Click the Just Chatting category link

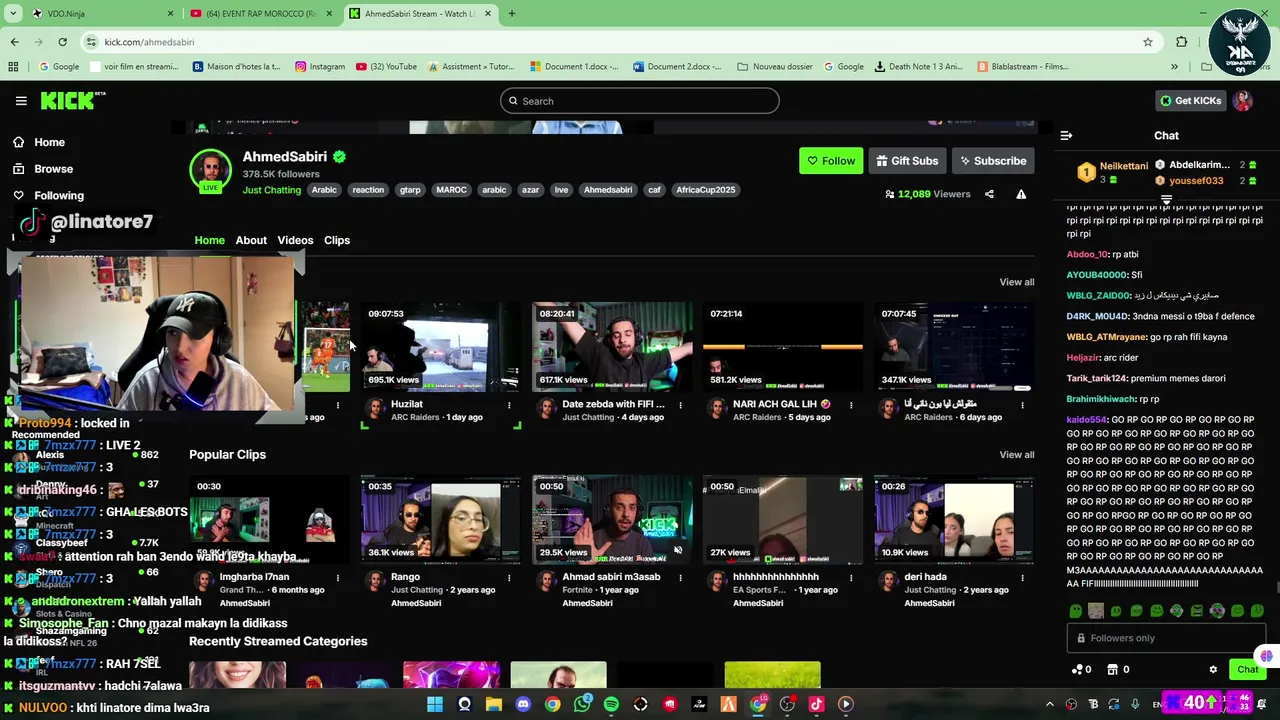271,190
